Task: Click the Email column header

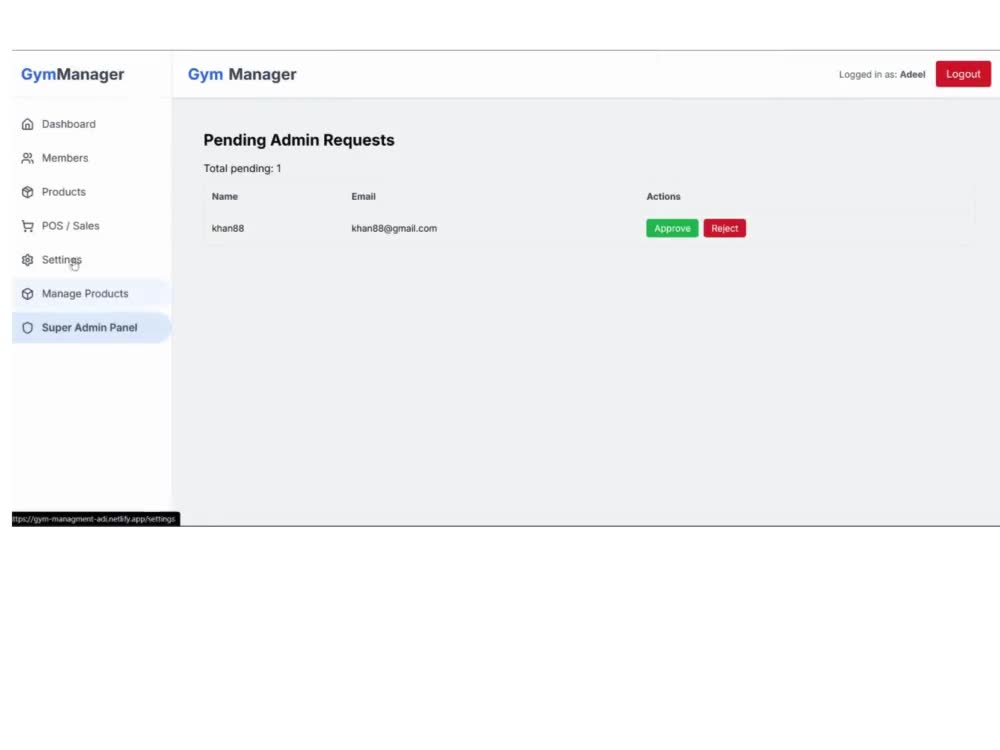Action: pyautogui.click(x=364, y=196)
